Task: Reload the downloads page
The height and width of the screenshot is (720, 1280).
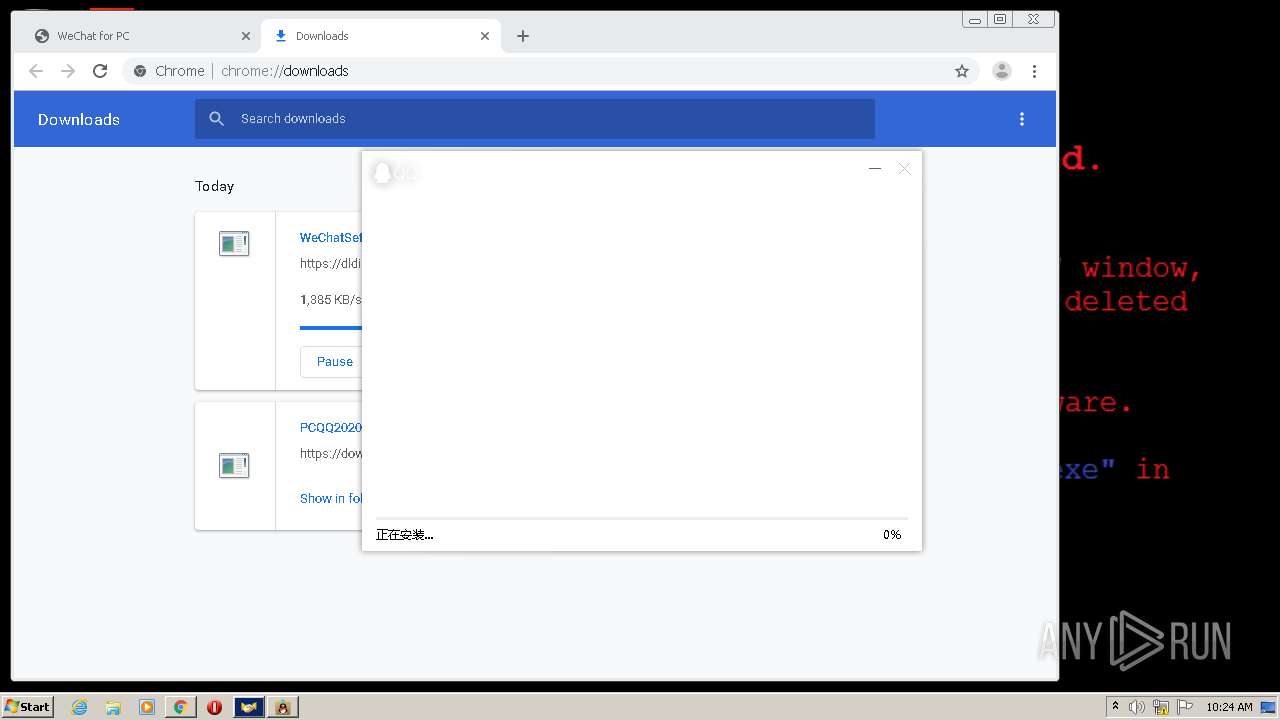Action: point(100,71)
